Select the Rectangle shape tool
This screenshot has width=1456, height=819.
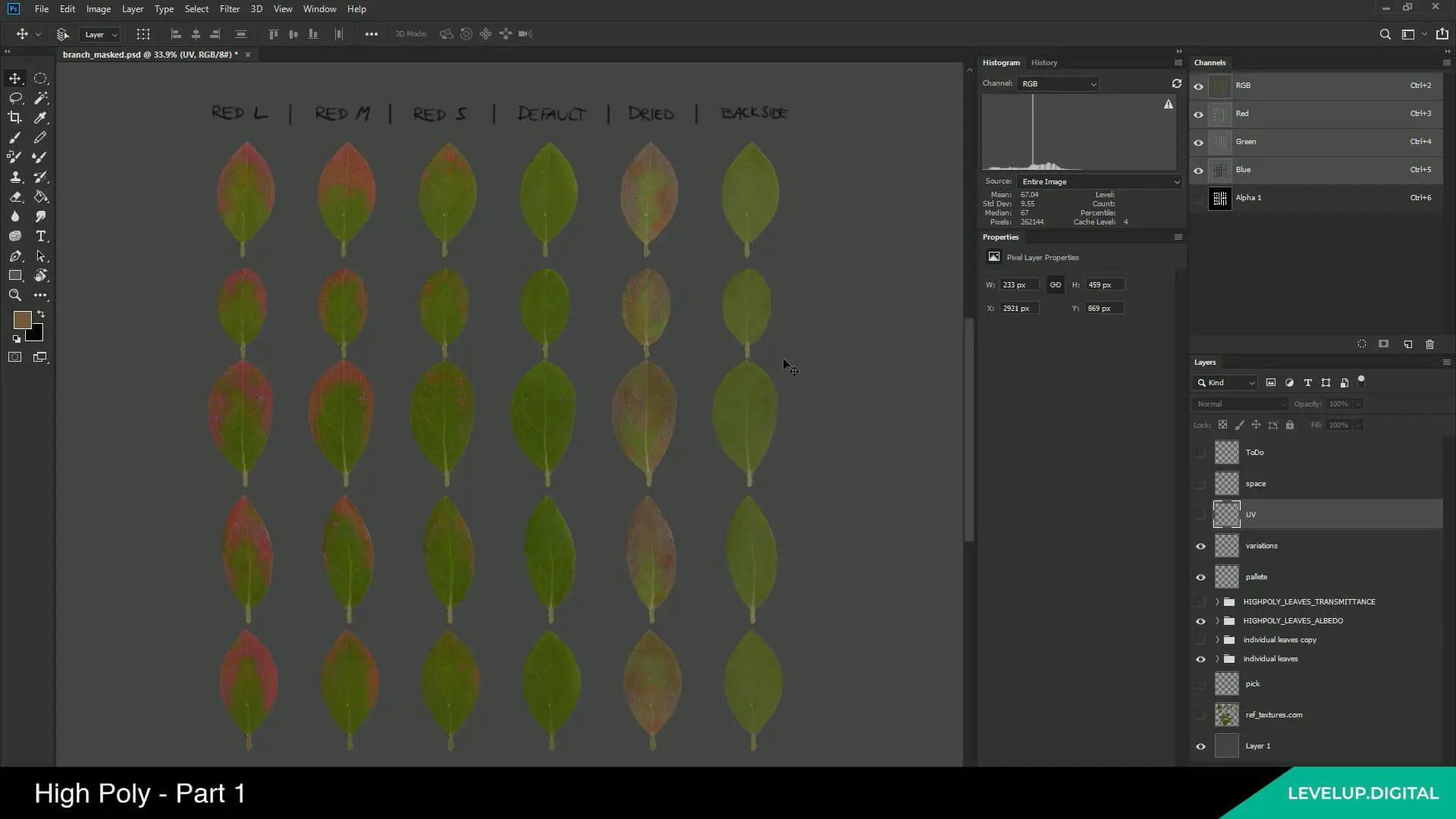pyautogui.click(x=14, y=275)
